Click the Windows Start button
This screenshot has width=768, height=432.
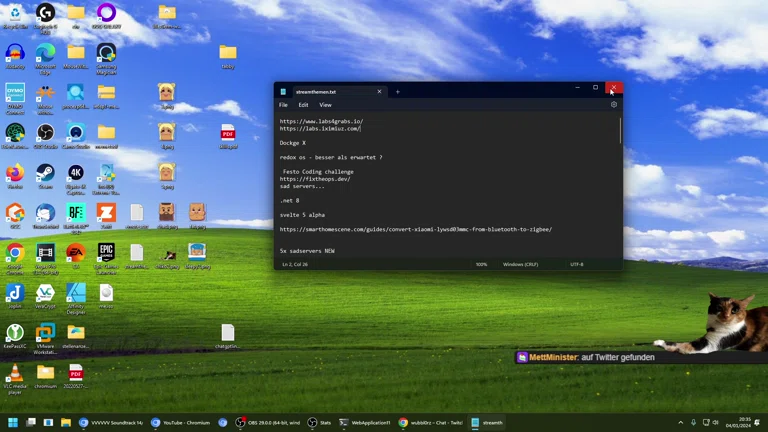point(13,422)
